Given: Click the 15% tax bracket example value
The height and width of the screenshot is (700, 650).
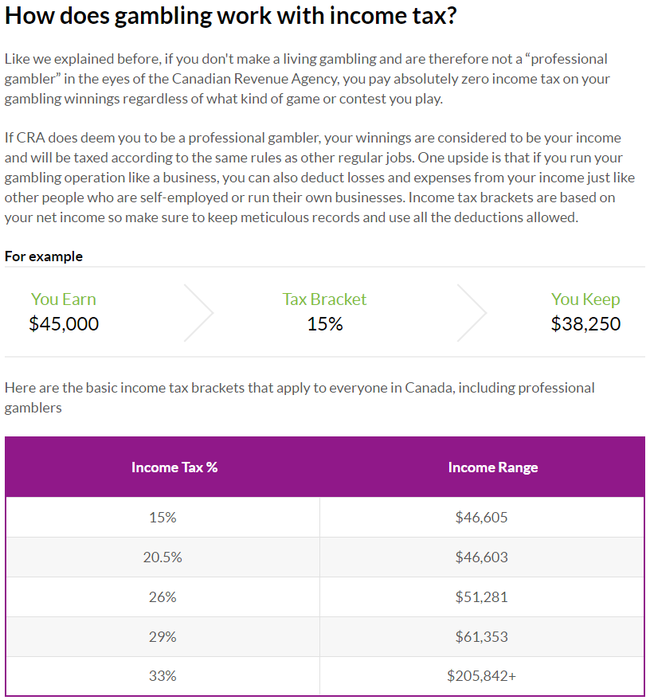Looking at the screenshot, I should 324,323.
